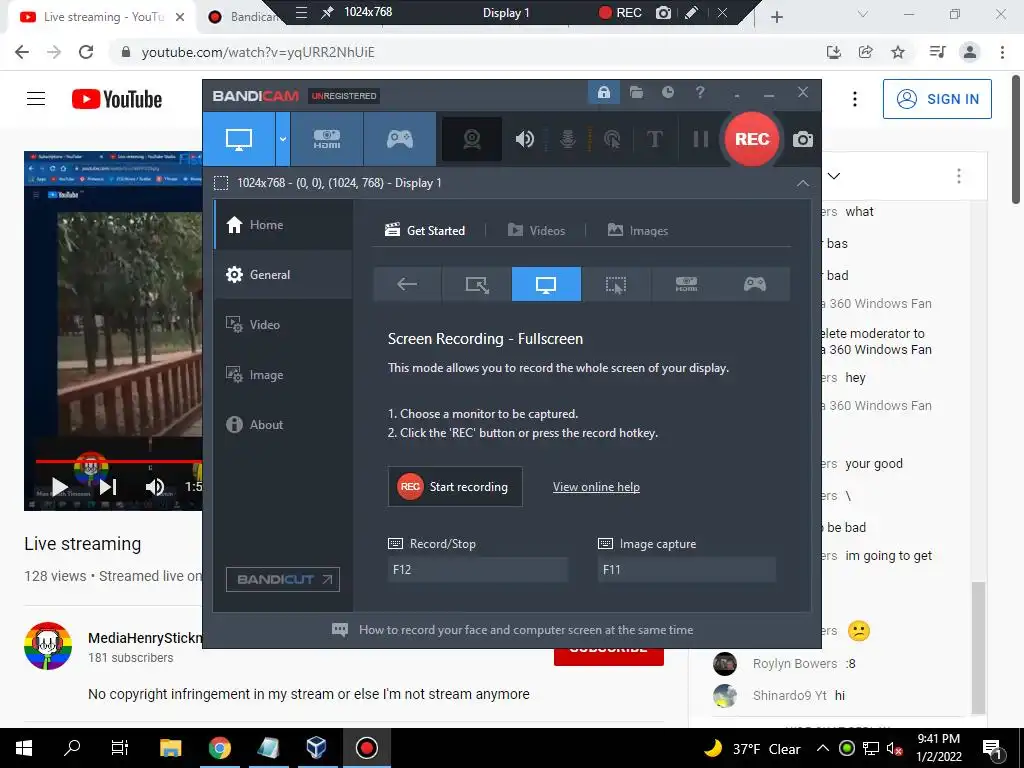1024x768 pixels.
Task: Open the Image settings sidebar item
Action: point(283,375)
